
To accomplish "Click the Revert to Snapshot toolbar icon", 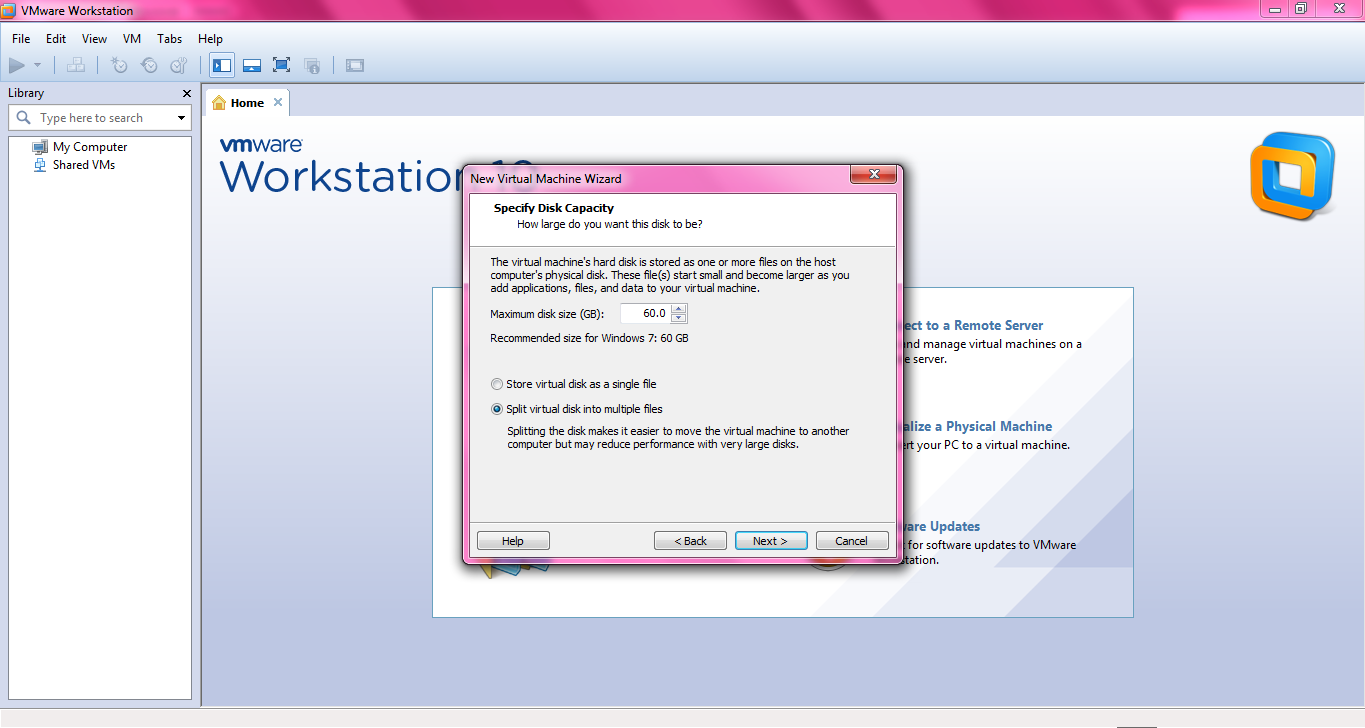I will (149, 65).
